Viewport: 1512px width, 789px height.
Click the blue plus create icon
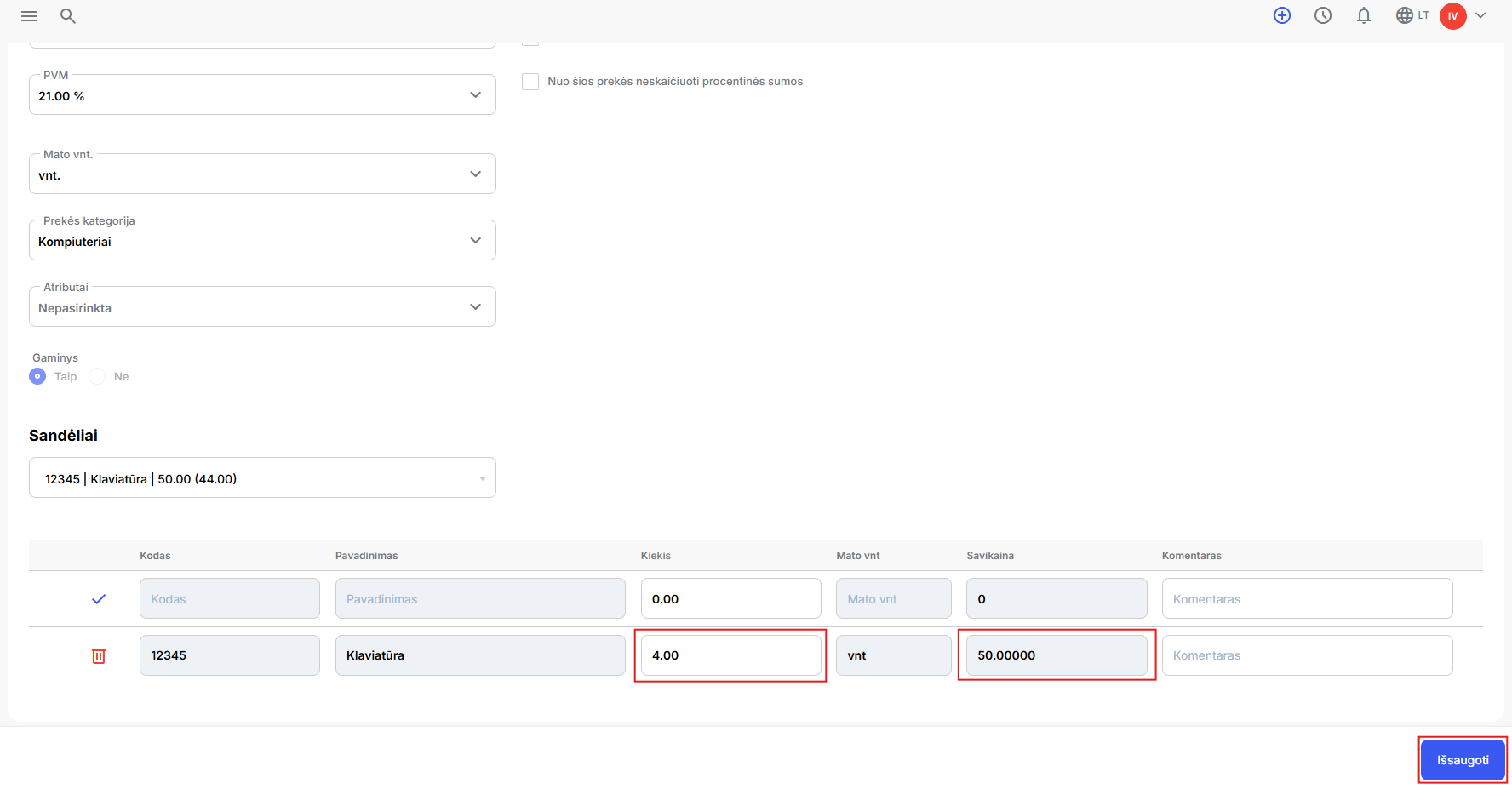[1282, 15]
